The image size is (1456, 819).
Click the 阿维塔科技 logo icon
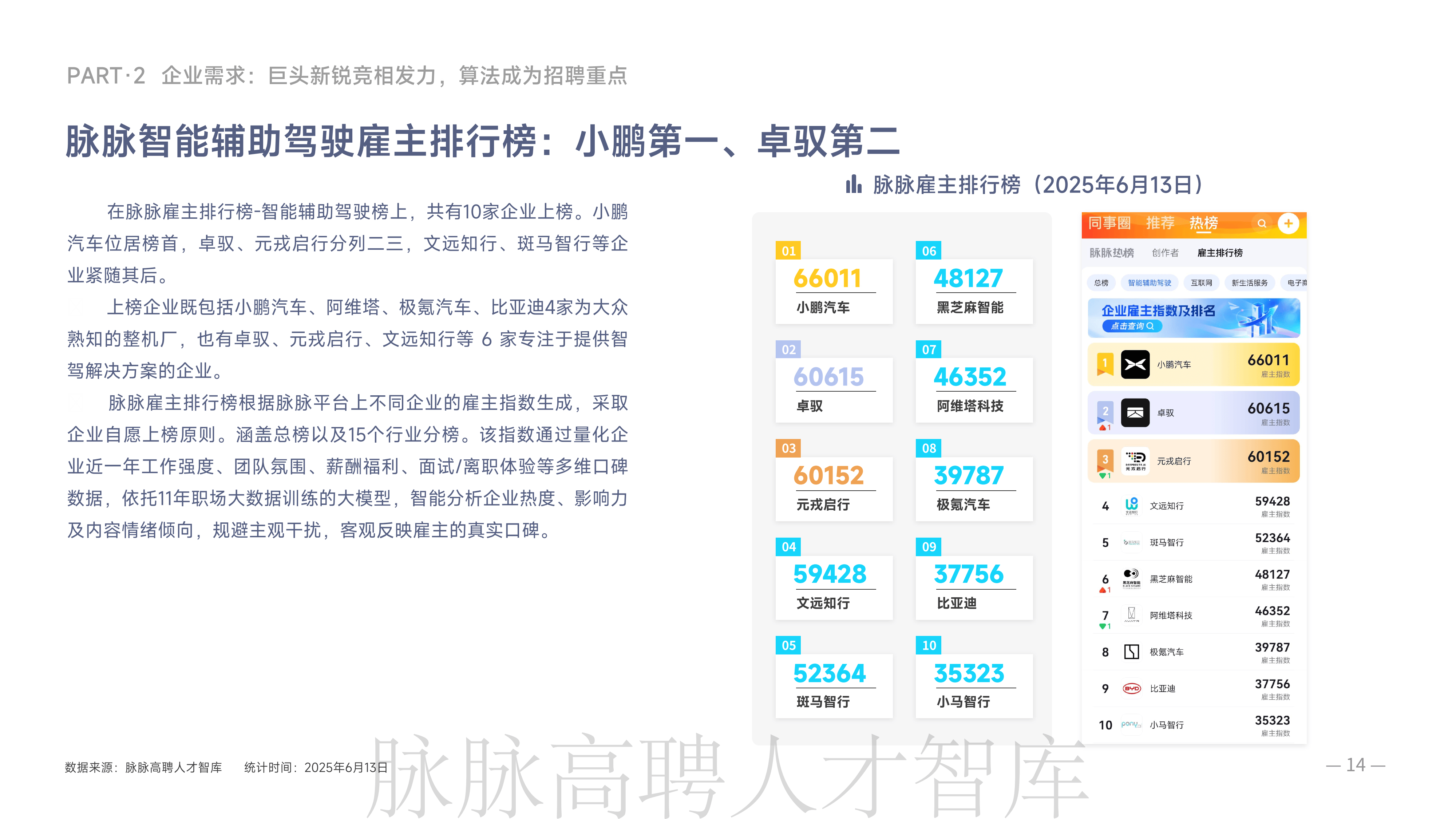click(1131, 615)
